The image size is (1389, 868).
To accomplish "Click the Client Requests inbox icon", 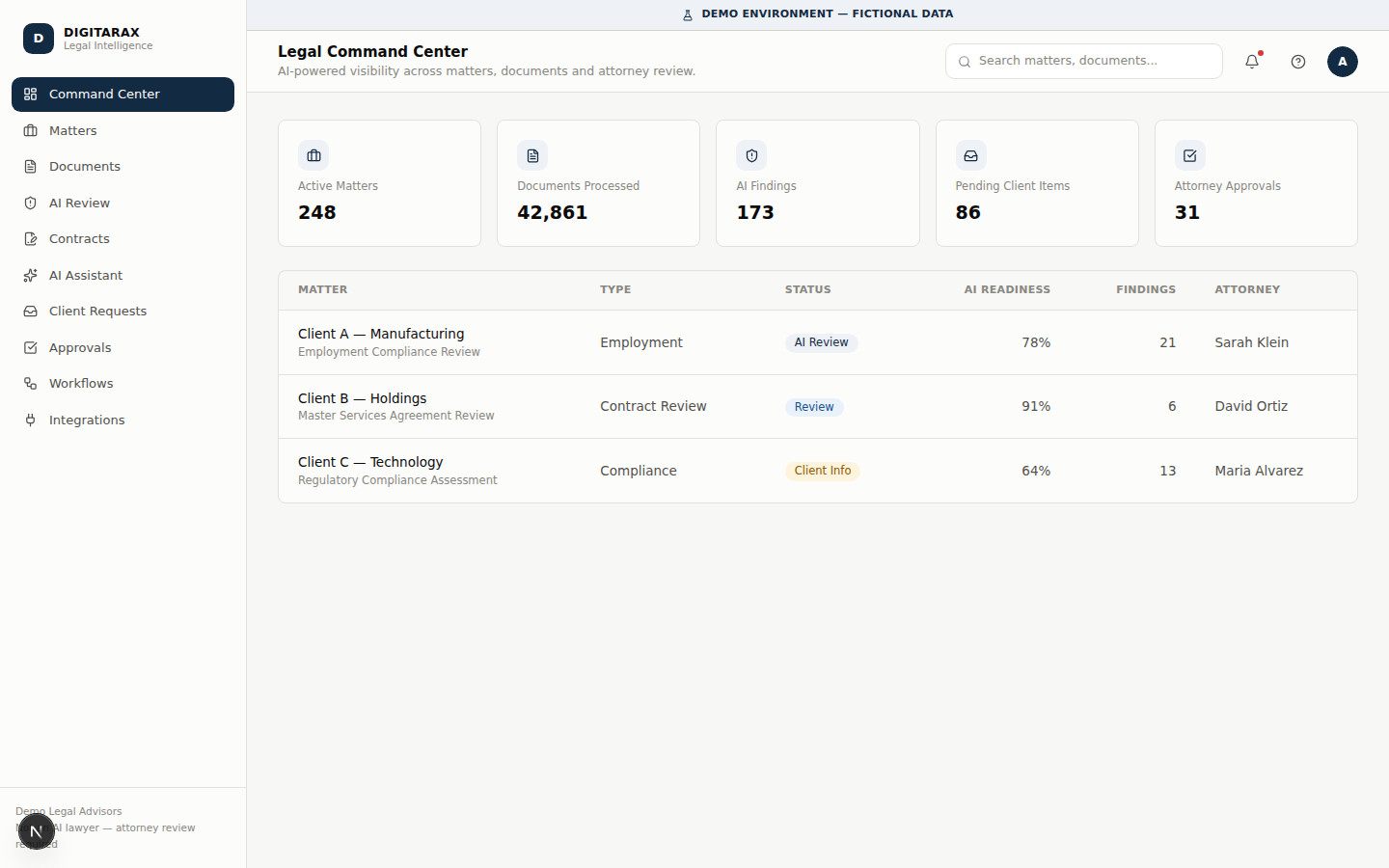I will (31, 312).
